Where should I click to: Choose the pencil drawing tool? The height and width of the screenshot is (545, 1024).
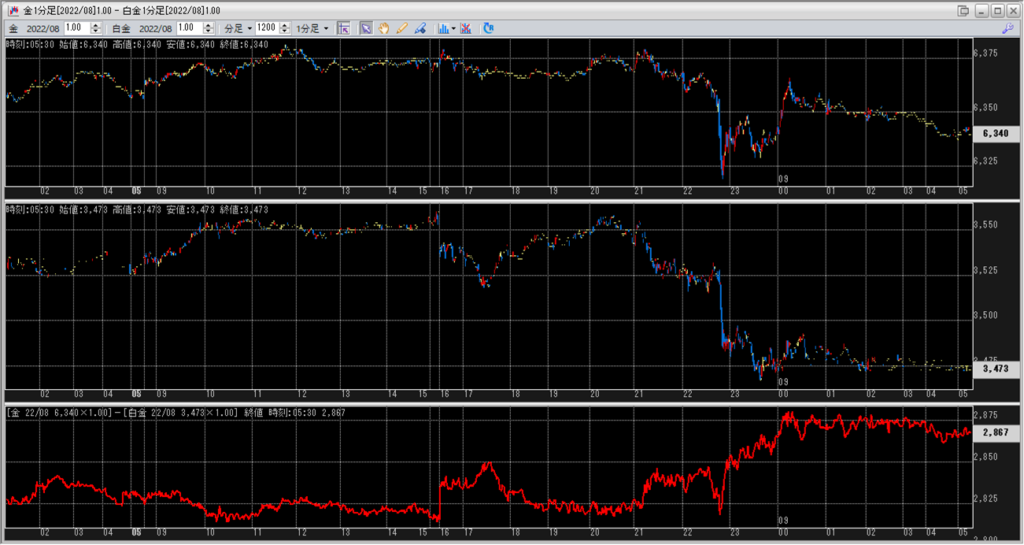pyautogui.click(x=401, y=28)
